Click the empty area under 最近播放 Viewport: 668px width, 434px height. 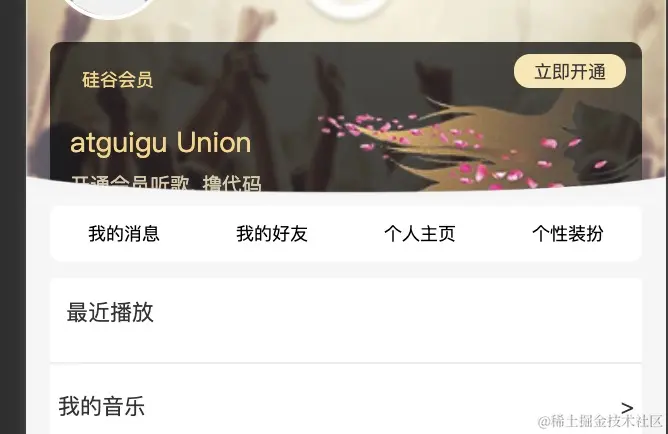(346, 343)
